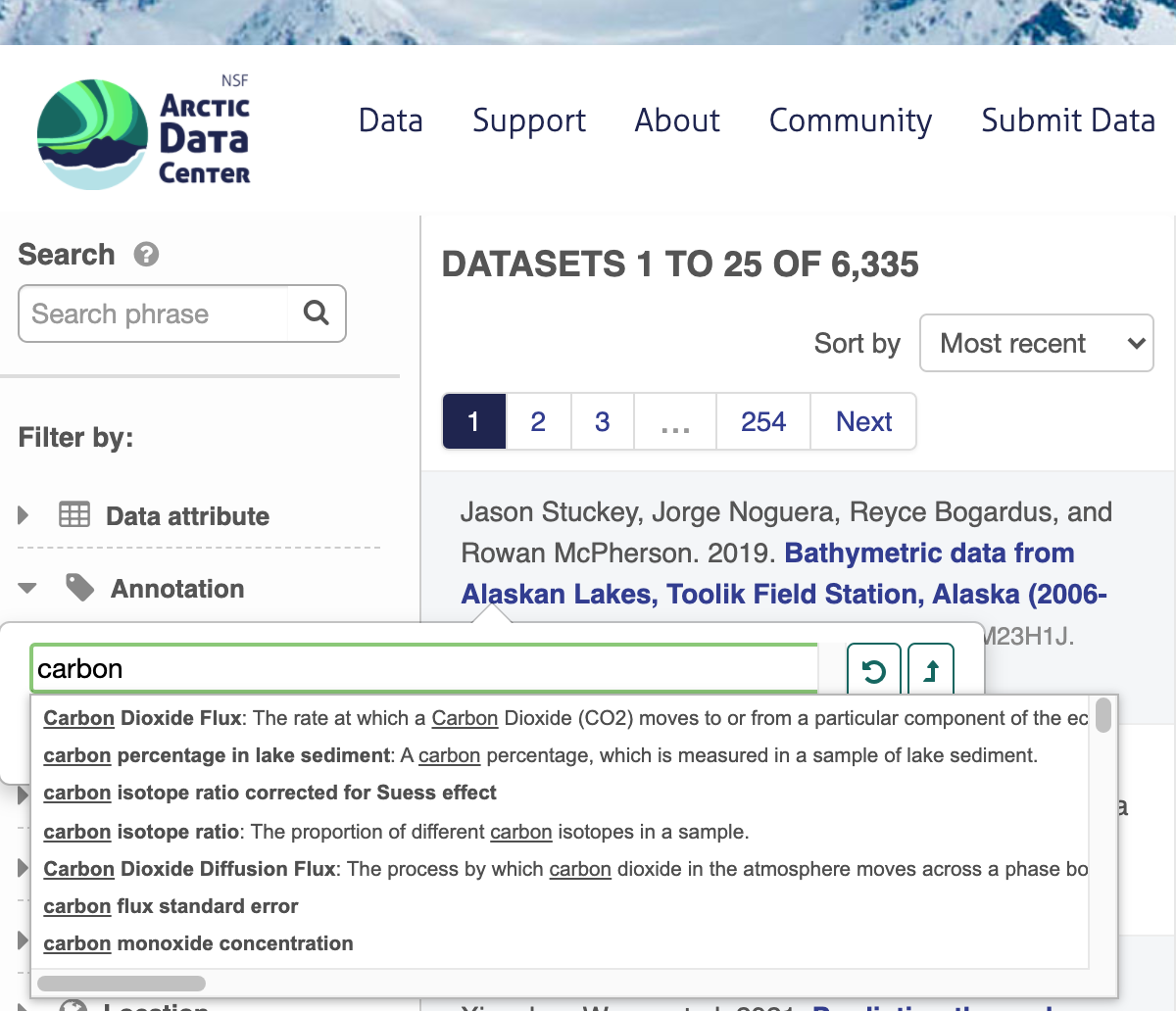1176x1011 pixels.
Task: Open the Sort by Most recent dropdown
Action: tap(1036, 343)
